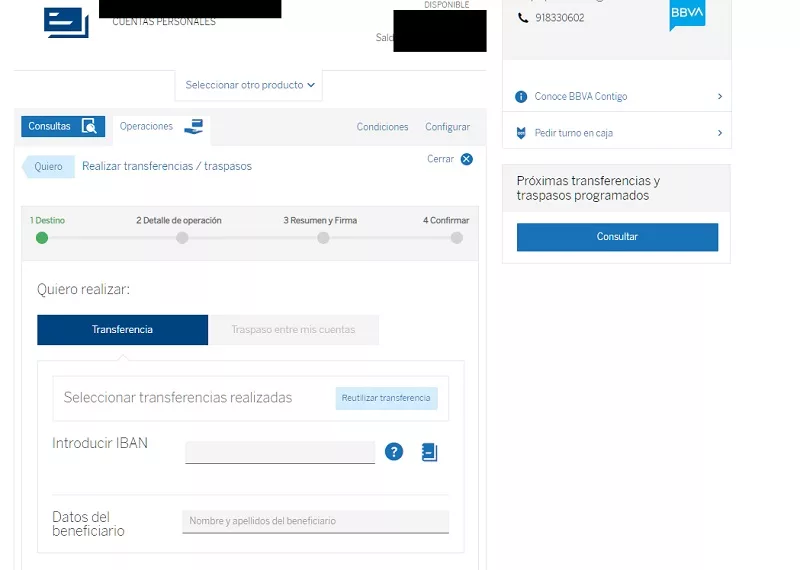Expand the Seleccionar otro producto dropdown
The image size is (800, 570).
(249, 85)
